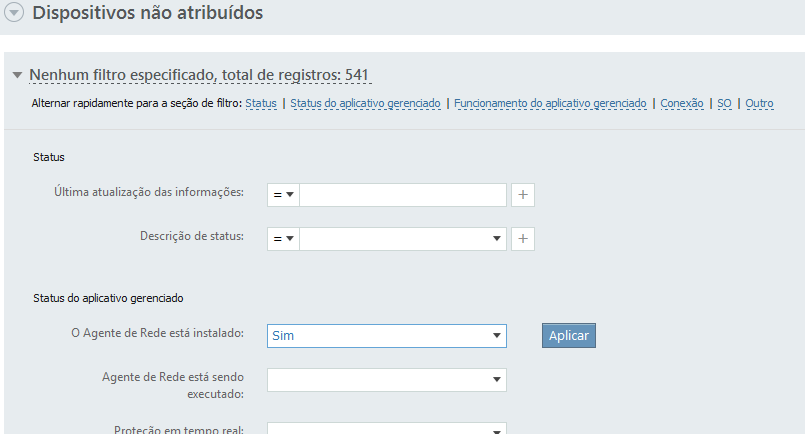
Task: Open Agente de Rede está instalado dropdown
Action: (387, 335)
